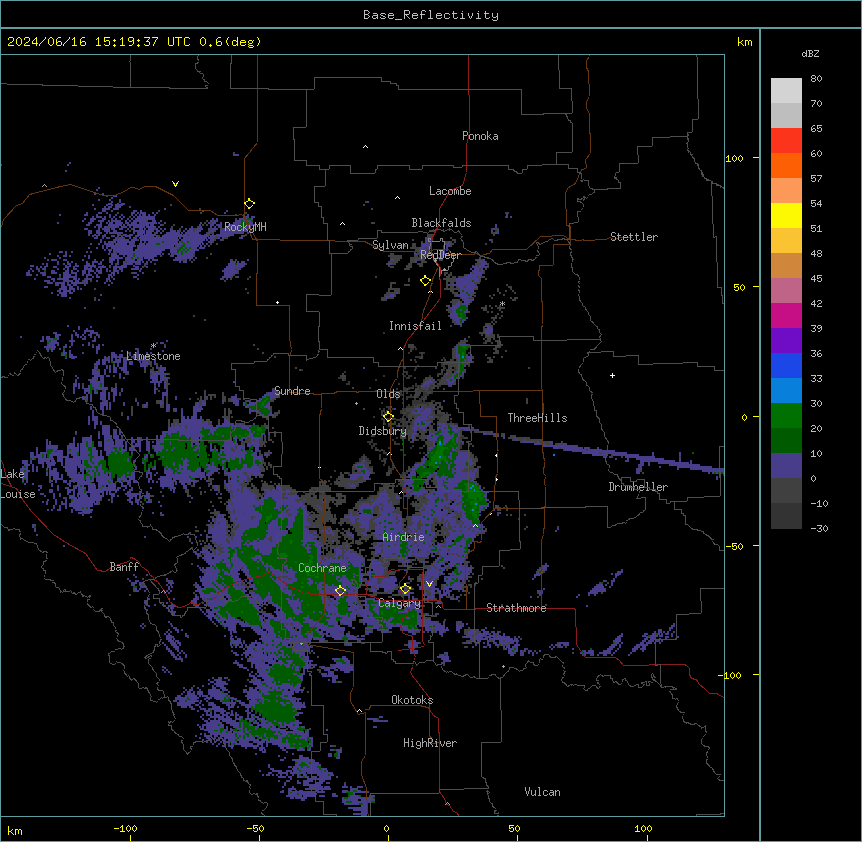The width and height of the screenshot is (862, 842).
Task: Click the yellow diamond marker below RedDeer
Action: pos(426,281)
